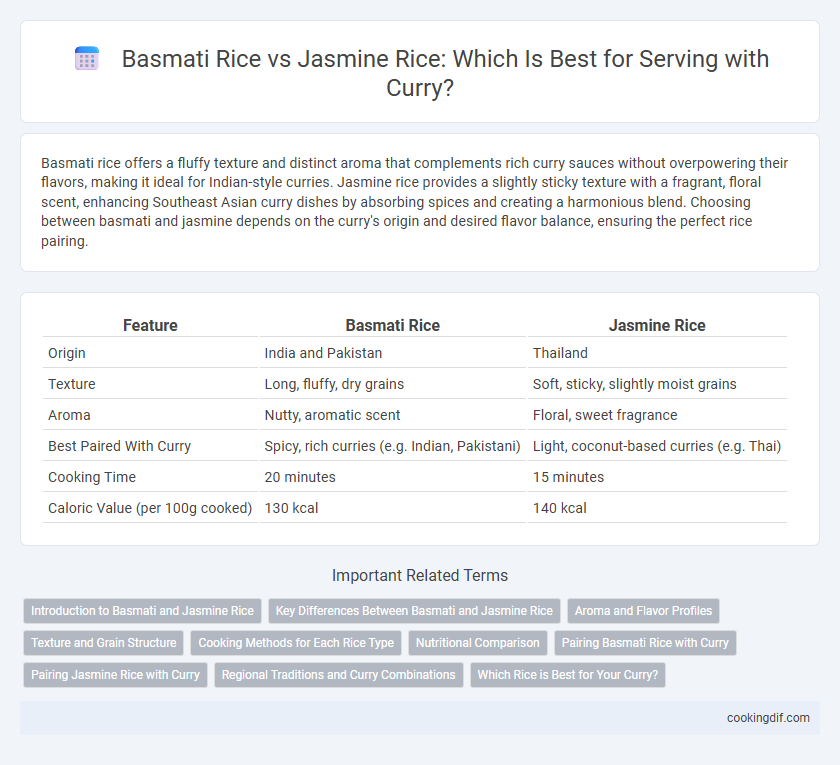Select 'Regional Traditions and Curry Combinations' tag

pyautogui.click(x=339, y=674)
